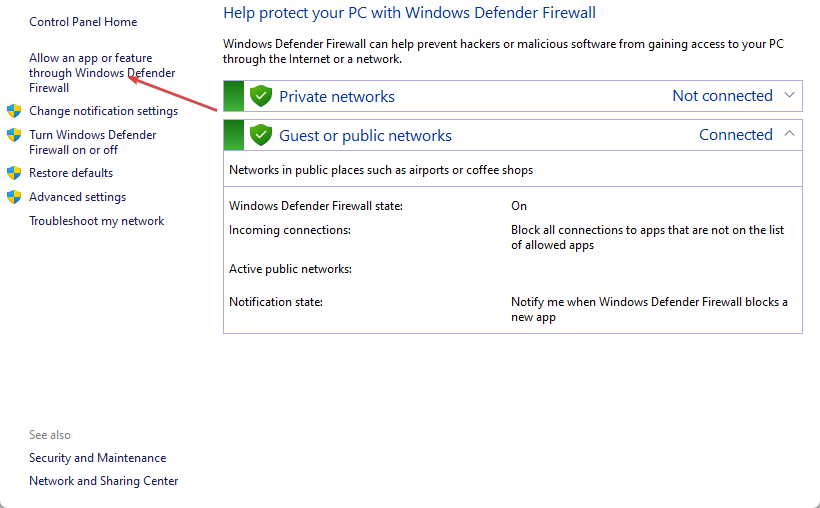Click green shield icon for Guest or public networks

point(261,135)
